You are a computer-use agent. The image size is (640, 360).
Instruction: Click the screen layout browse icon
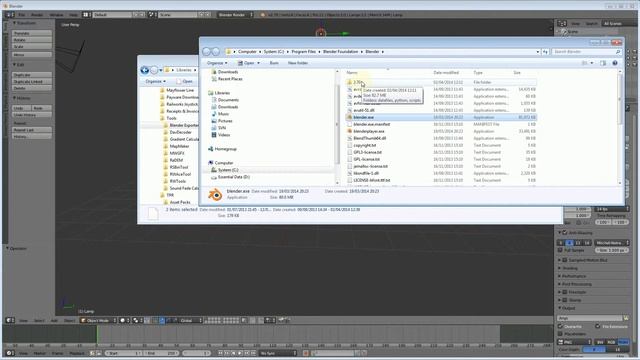[86, 15]
